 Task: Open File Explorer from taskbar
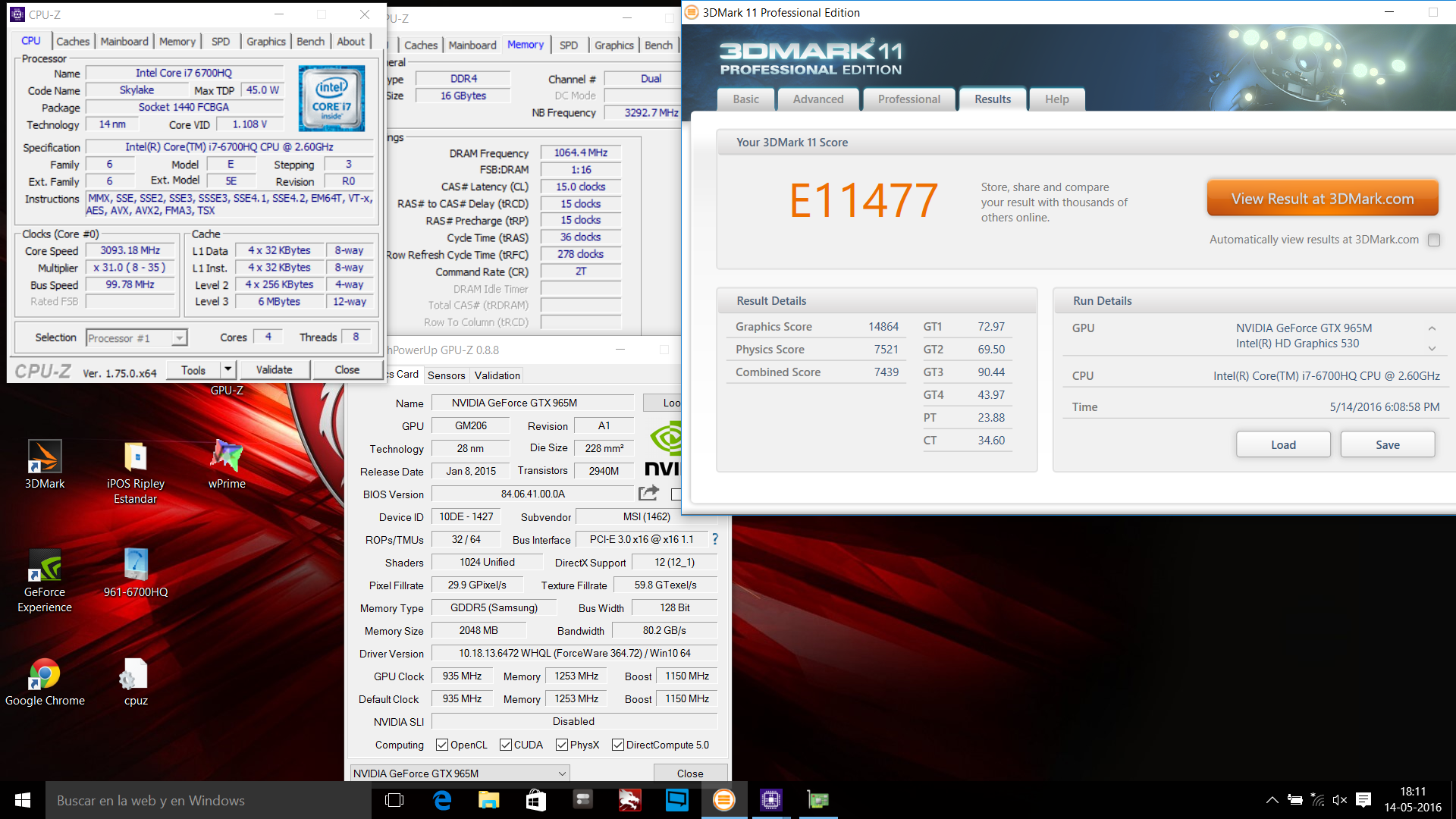pos(489,800)
